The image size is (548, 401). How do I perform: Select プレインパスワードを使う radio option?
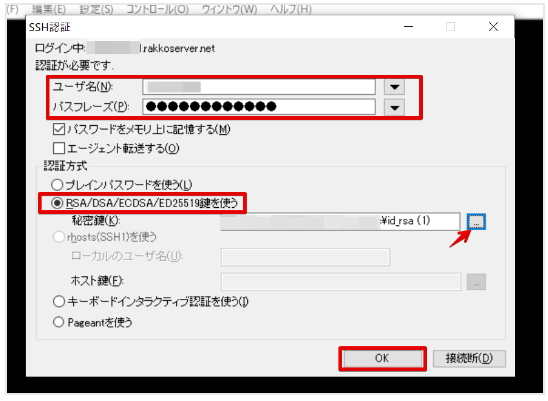pos(57,185)
